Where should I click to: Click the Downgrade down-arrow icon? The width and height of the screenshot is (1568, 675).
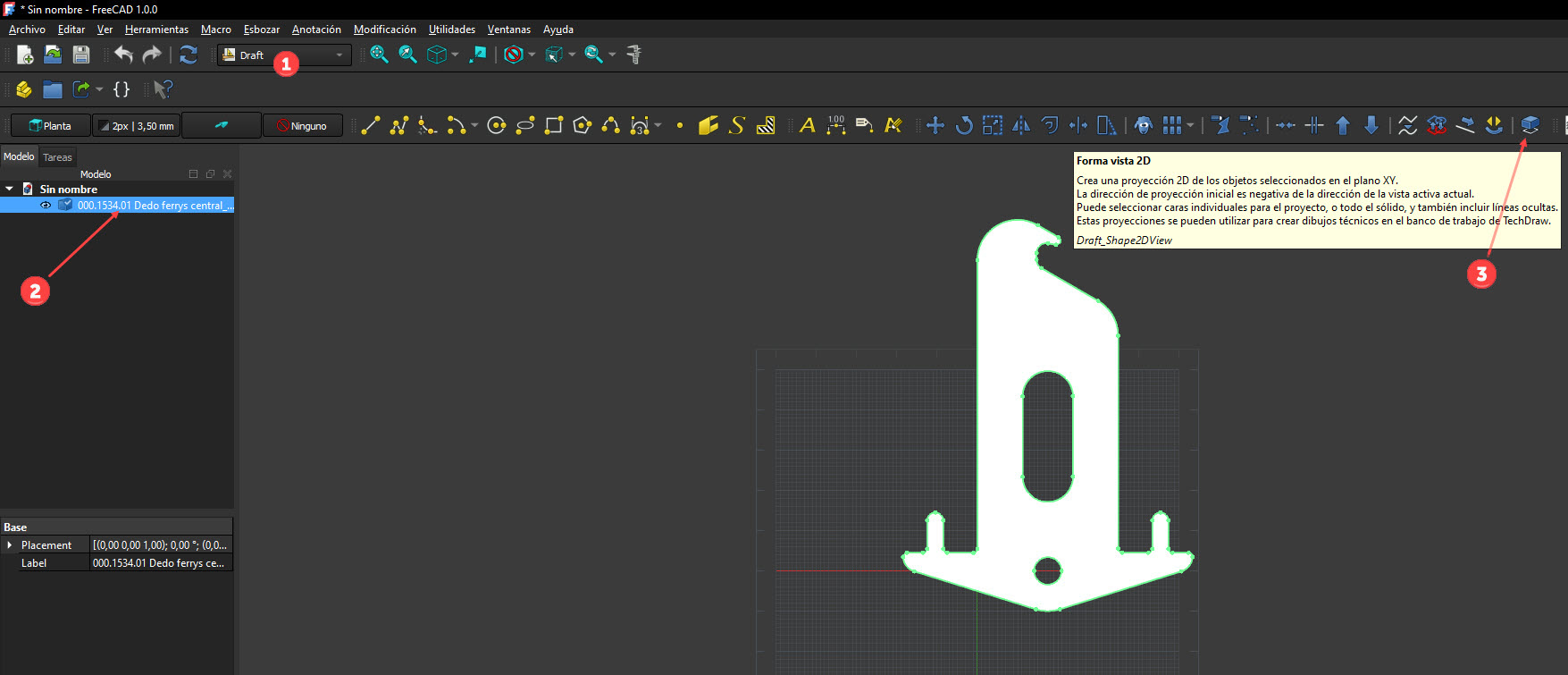point(1371,126)
